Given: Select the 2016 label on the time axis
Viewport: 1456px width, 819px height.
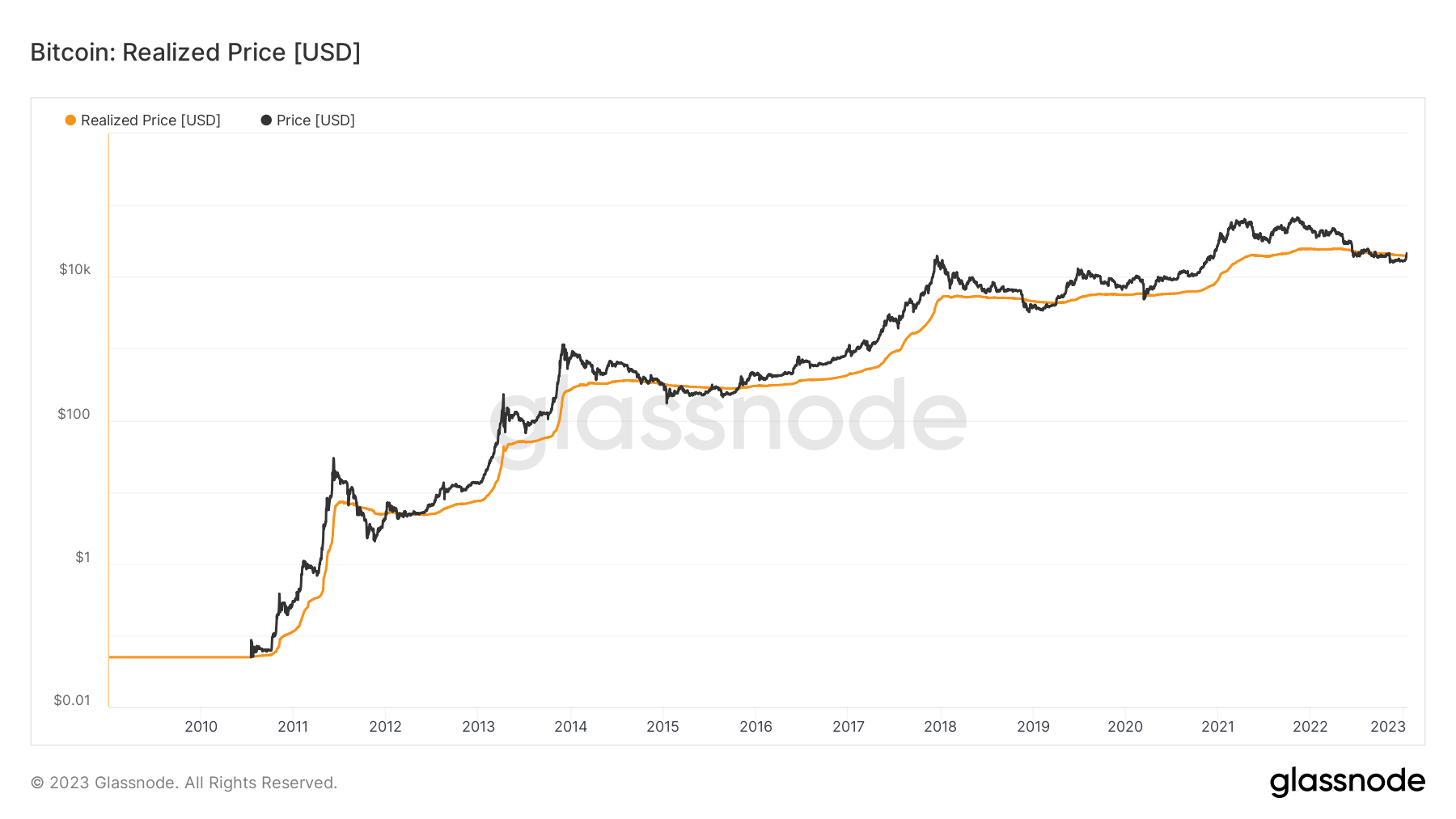Looking at the screenshot, I should pyautogui.click(x=756, y=726).
